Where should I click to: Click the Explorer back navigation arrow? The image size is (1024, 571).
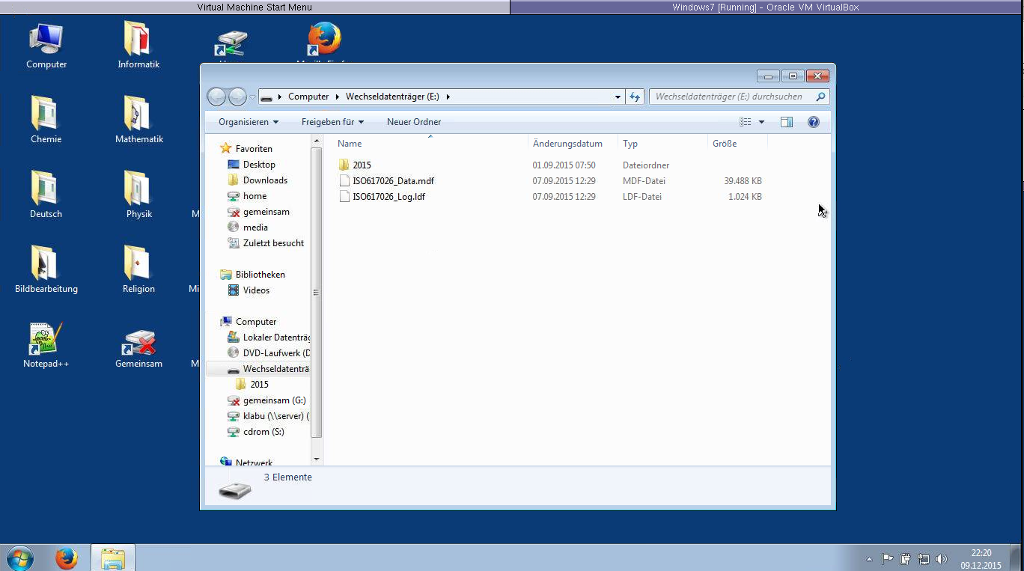coord(217,97)
